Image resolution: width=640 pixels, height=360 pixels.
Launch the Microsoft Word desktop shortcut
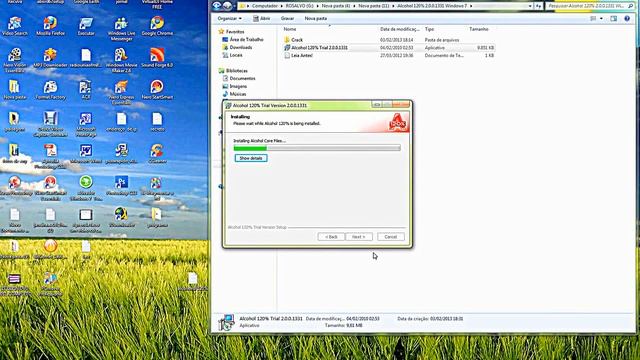pos(86,153)
